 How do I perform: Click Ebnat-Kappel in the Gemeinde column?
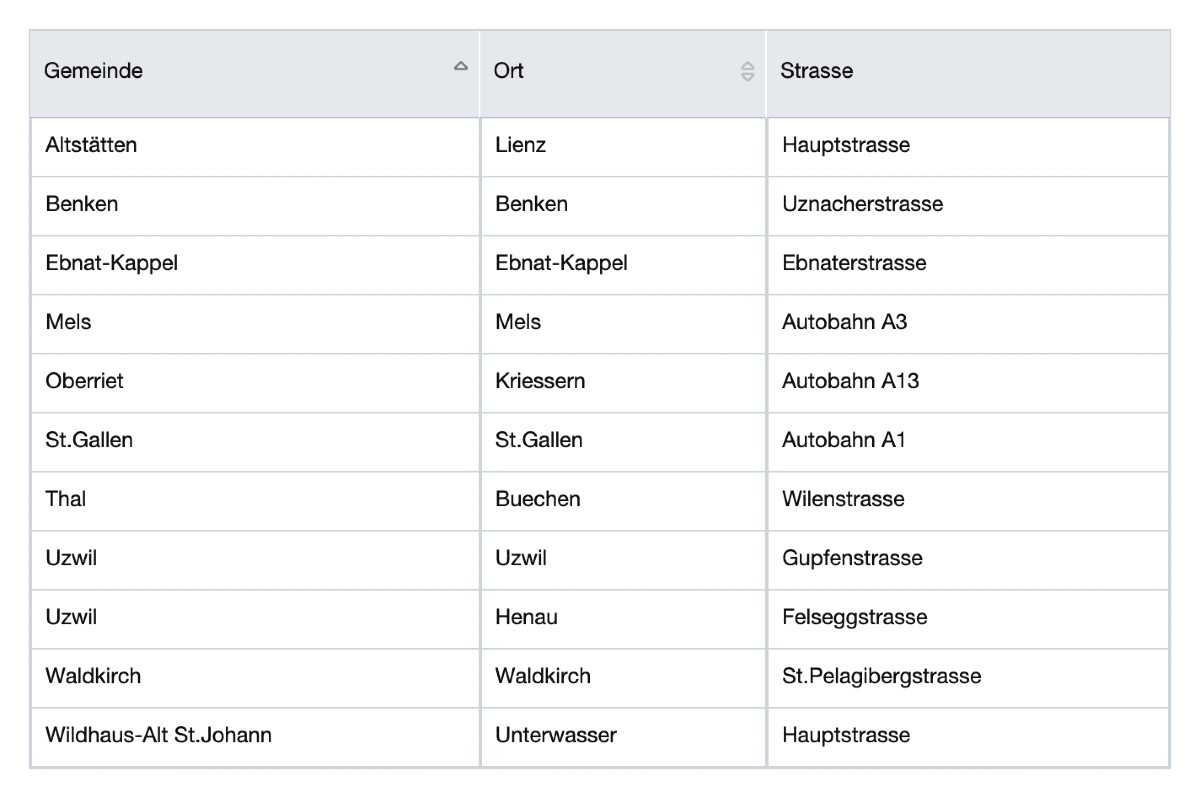click(111, 263)
